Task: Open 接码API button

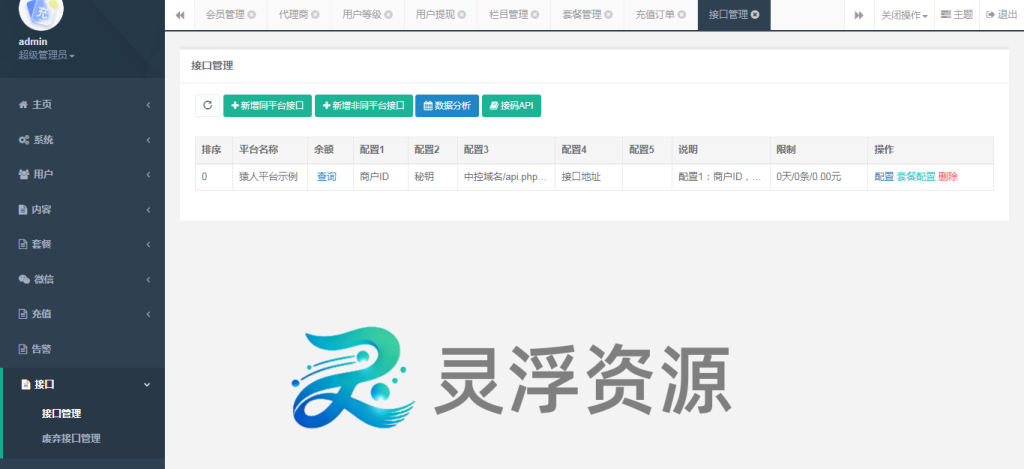Action: click(511, 105)
